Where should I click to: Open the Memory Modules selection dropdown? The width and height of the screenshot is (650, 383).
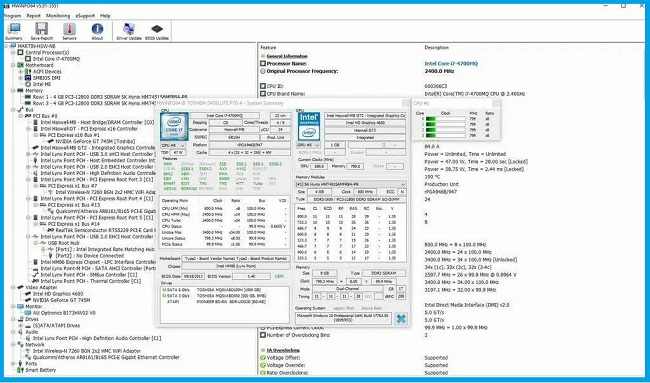click(351, 184)
